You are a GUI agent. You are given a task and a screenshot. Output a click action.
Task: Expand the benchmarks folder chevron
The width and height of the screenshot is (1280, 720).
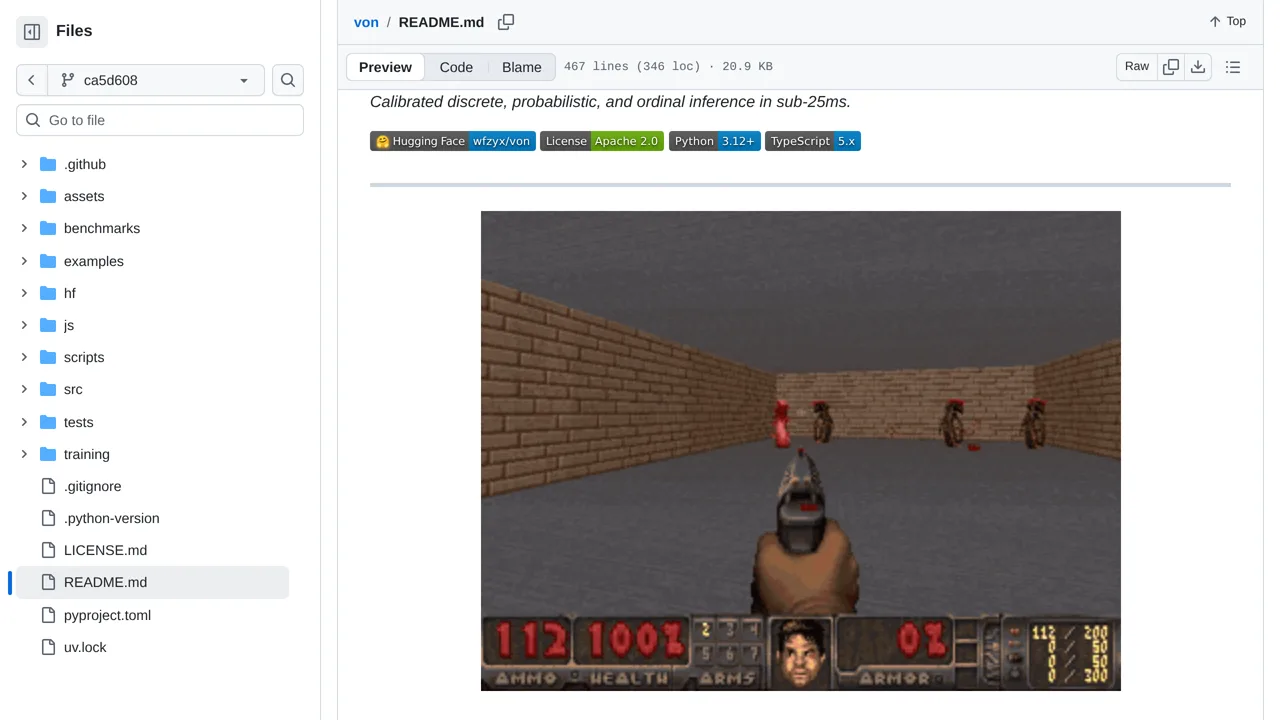point(24,228)
